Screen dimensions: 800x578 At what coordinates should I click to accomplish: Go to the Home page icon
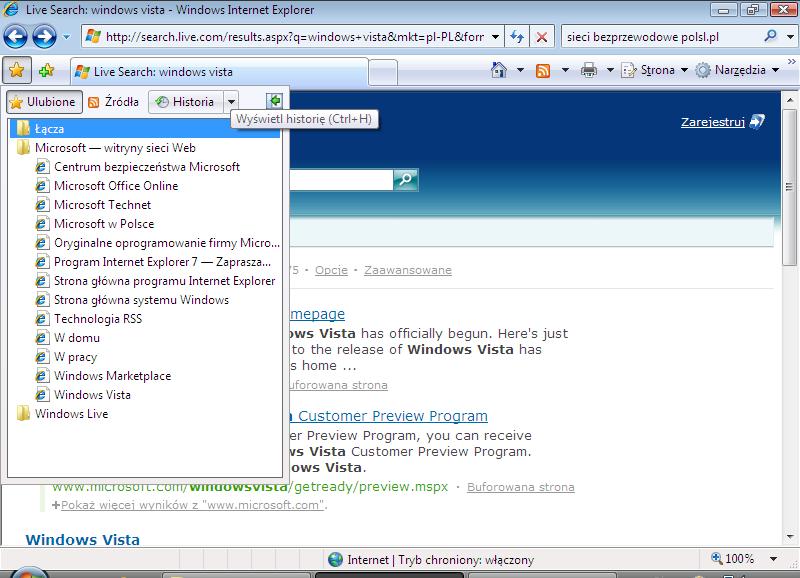coord(499,70)
